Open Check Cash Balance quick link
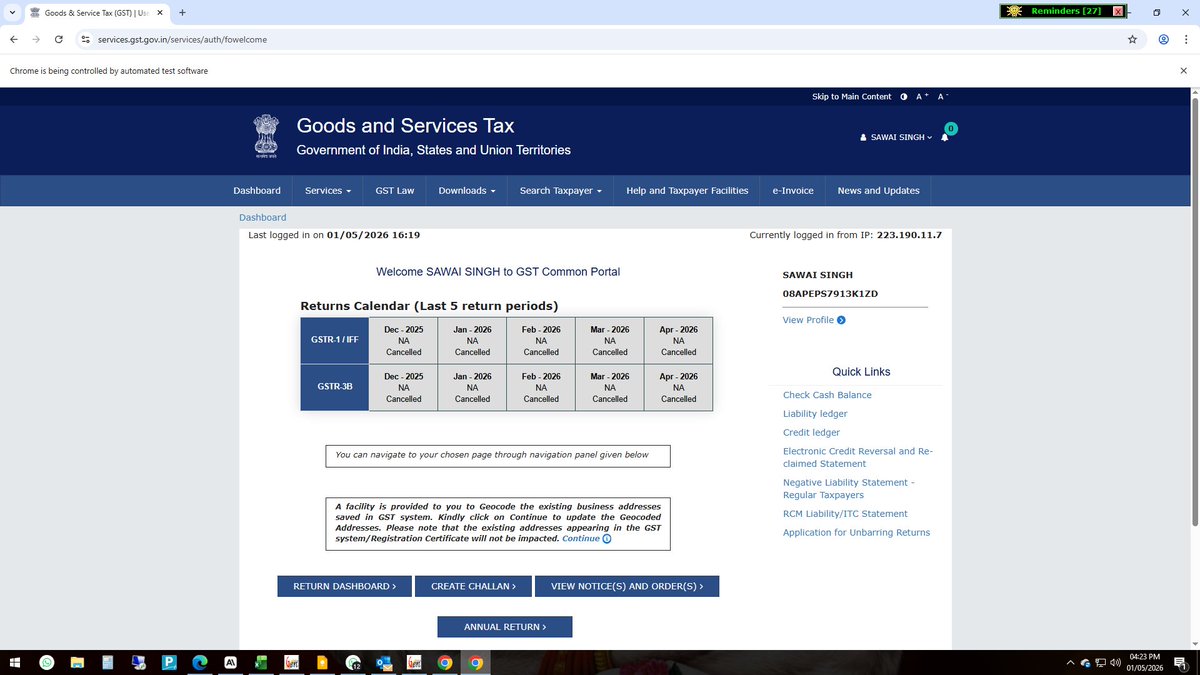 827,395
